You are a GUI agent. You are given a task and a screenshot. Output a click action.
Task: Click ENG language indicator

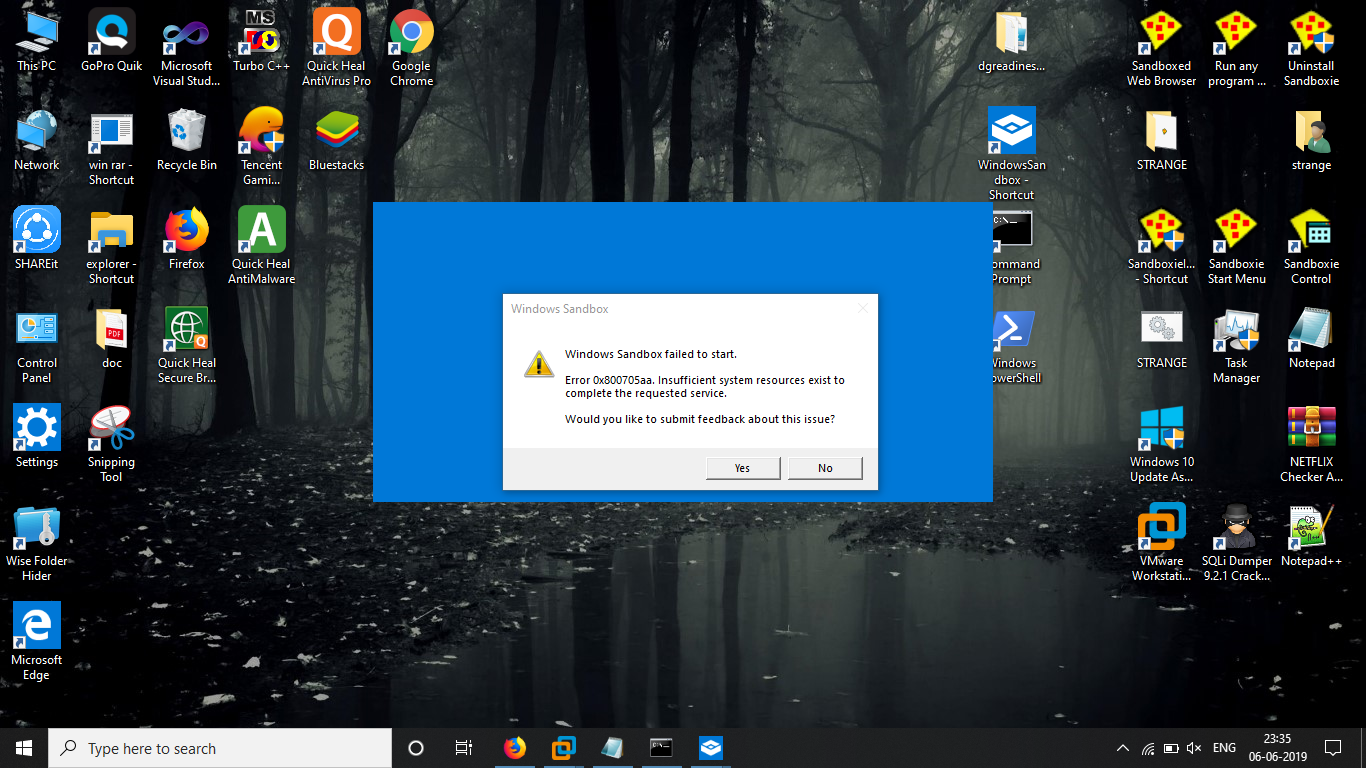[1224, 748]
